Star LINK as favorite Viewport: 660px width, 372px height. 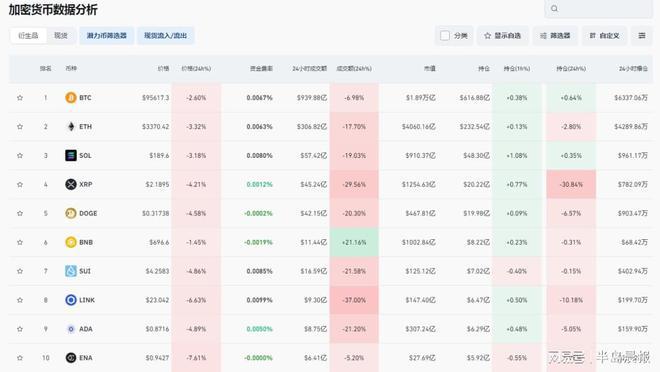[20, 300]
